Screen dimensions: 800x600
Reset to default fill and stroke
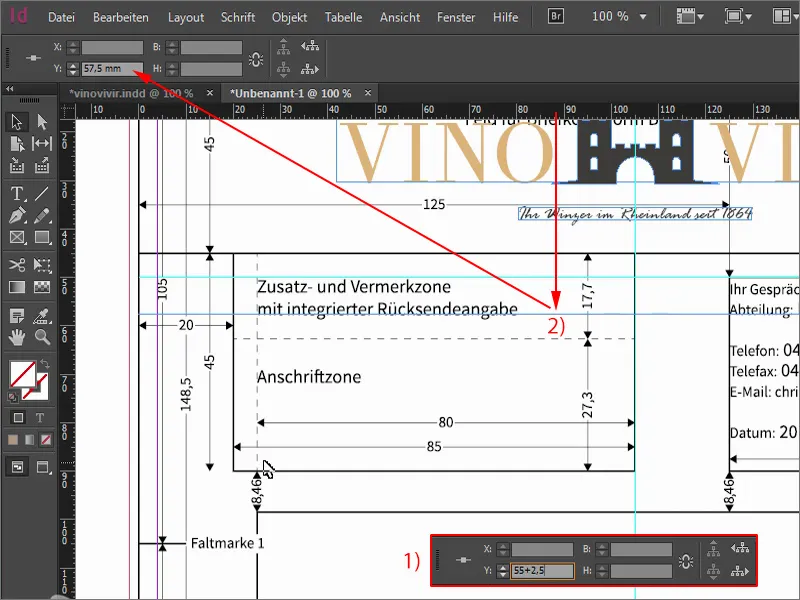click(12, 396)
